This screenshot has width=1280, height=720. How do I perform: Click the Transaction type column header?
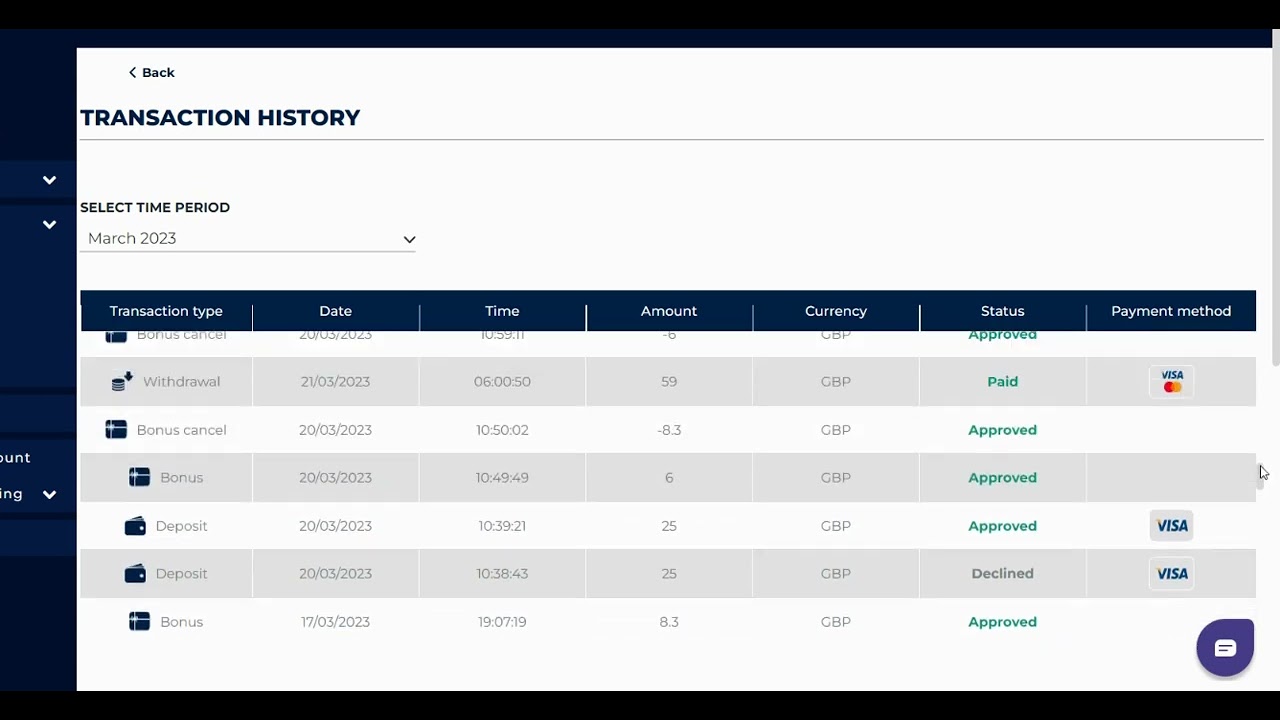(166, 311)
